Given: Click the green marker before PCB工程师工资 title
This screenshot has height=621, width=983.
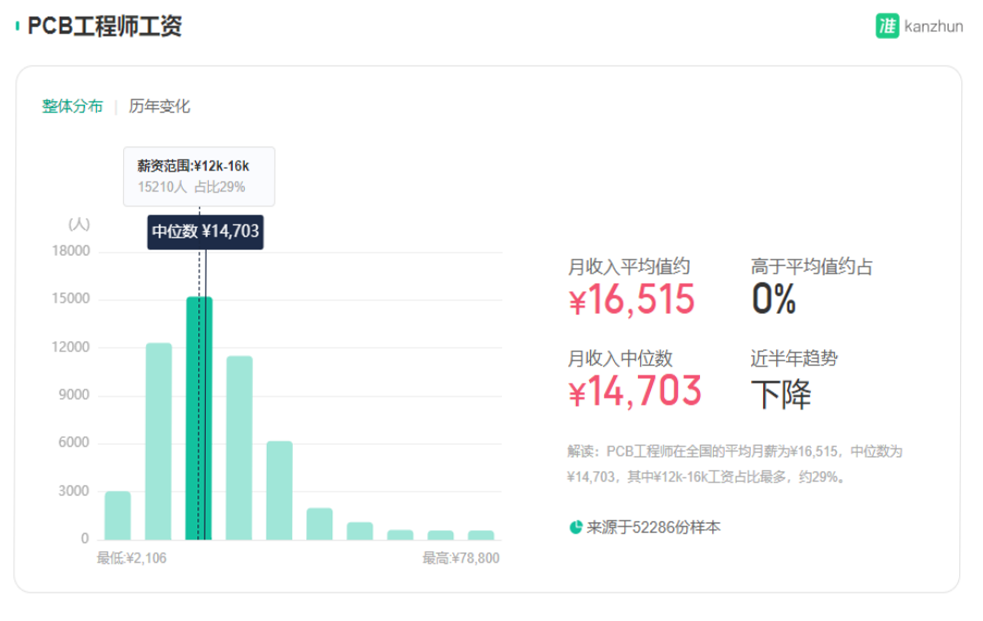Looking at the screenshot, I should point(17,27).
